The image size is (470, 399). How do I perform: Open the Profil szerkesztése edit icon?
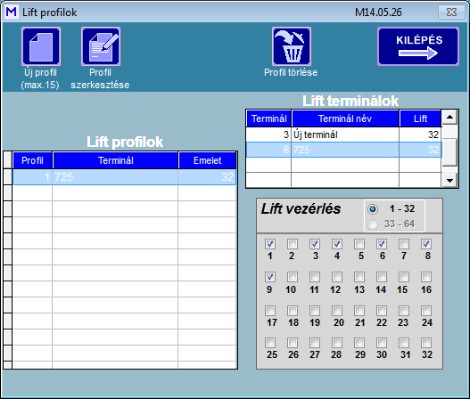pyautogui.click(x=101, y=46)
